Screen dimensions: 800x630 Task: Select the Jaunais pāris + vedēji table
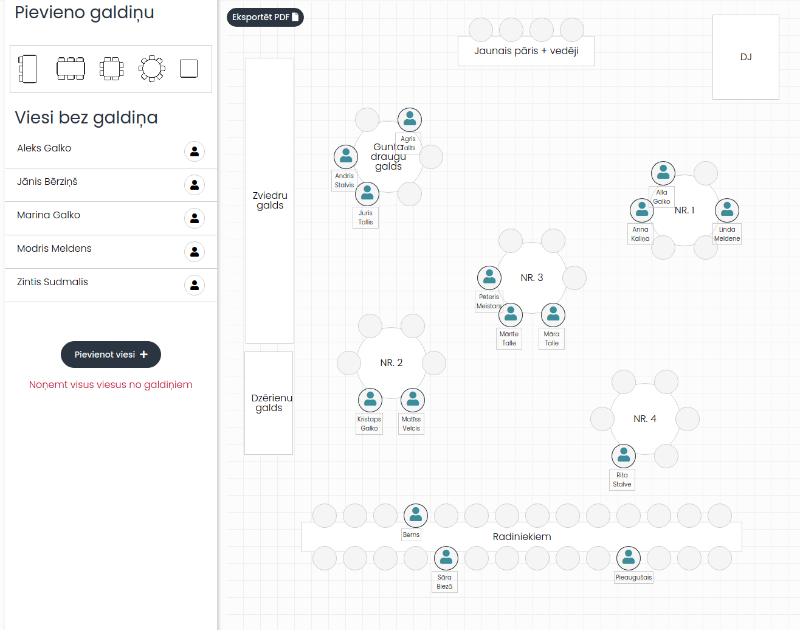point(526,51)
